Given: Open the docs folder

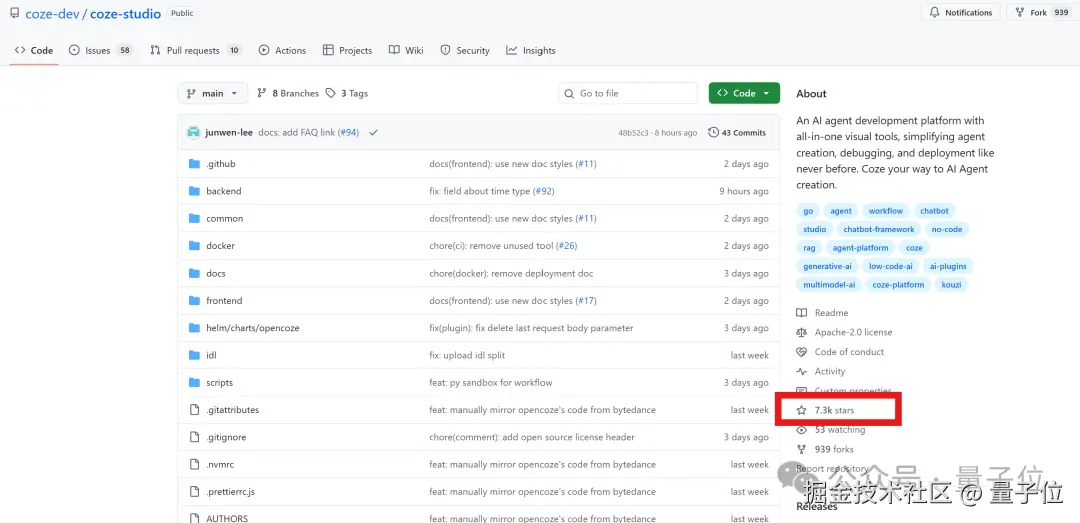Looking at the screenshot, I should [x=216, y=274].
